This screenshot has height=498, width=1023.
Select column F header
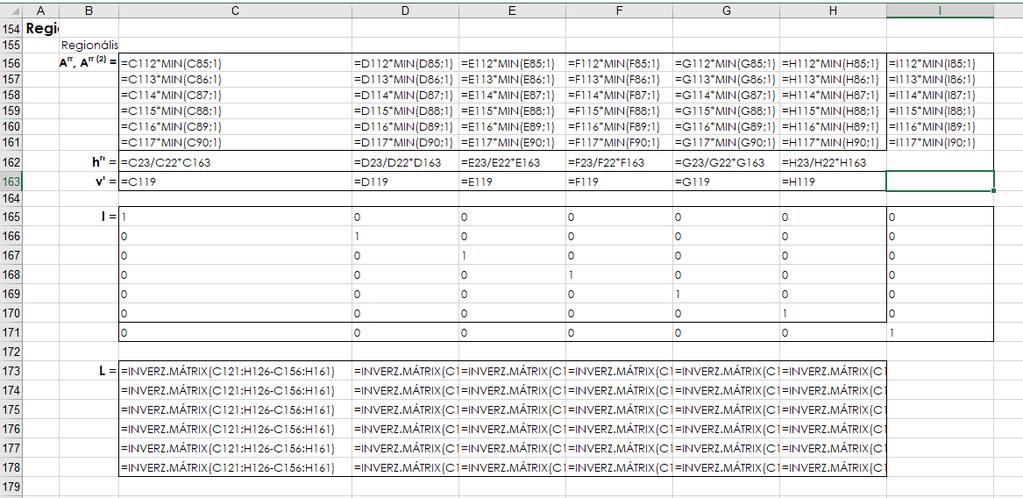tap(619, 10)
